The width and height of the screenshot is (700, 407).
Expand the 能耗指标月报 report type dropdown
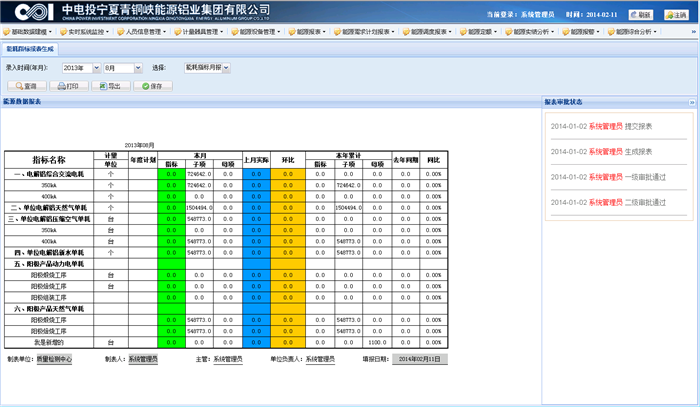tap(207, 67)
